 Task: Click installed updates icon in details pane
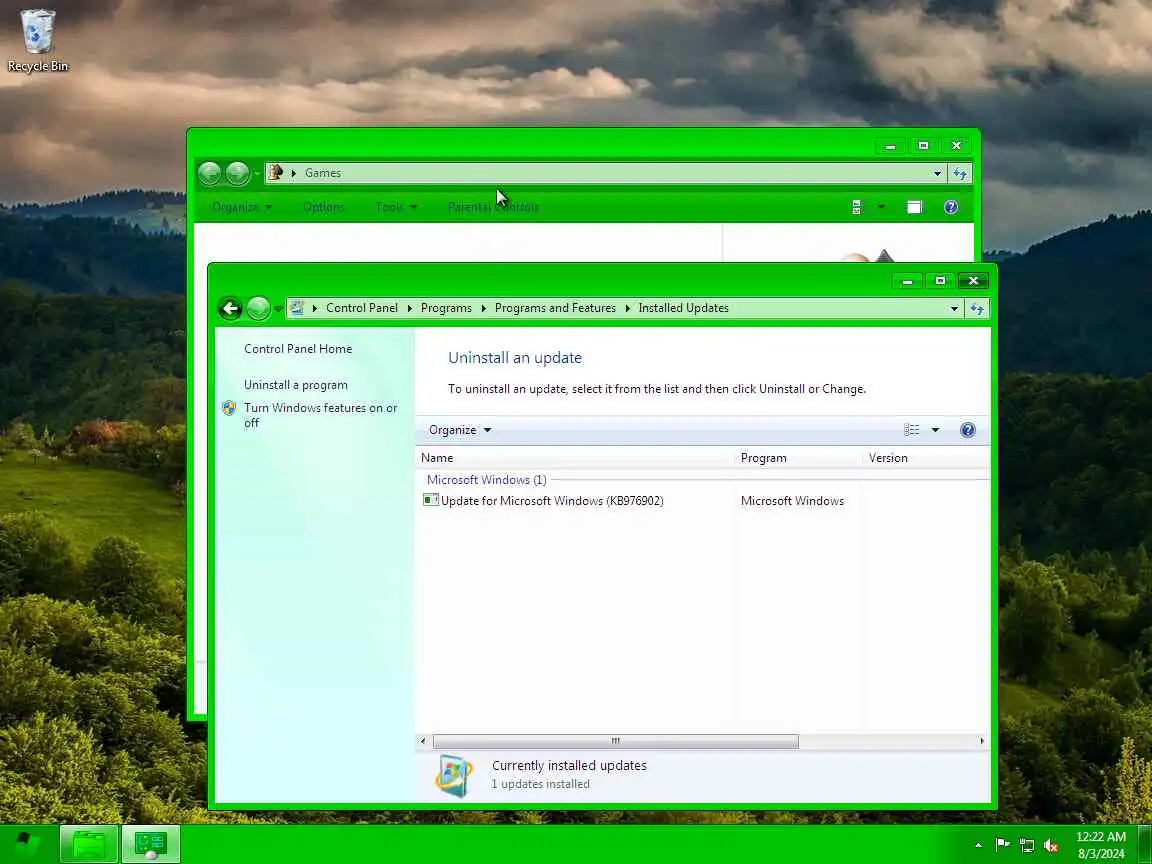point(454,775)
